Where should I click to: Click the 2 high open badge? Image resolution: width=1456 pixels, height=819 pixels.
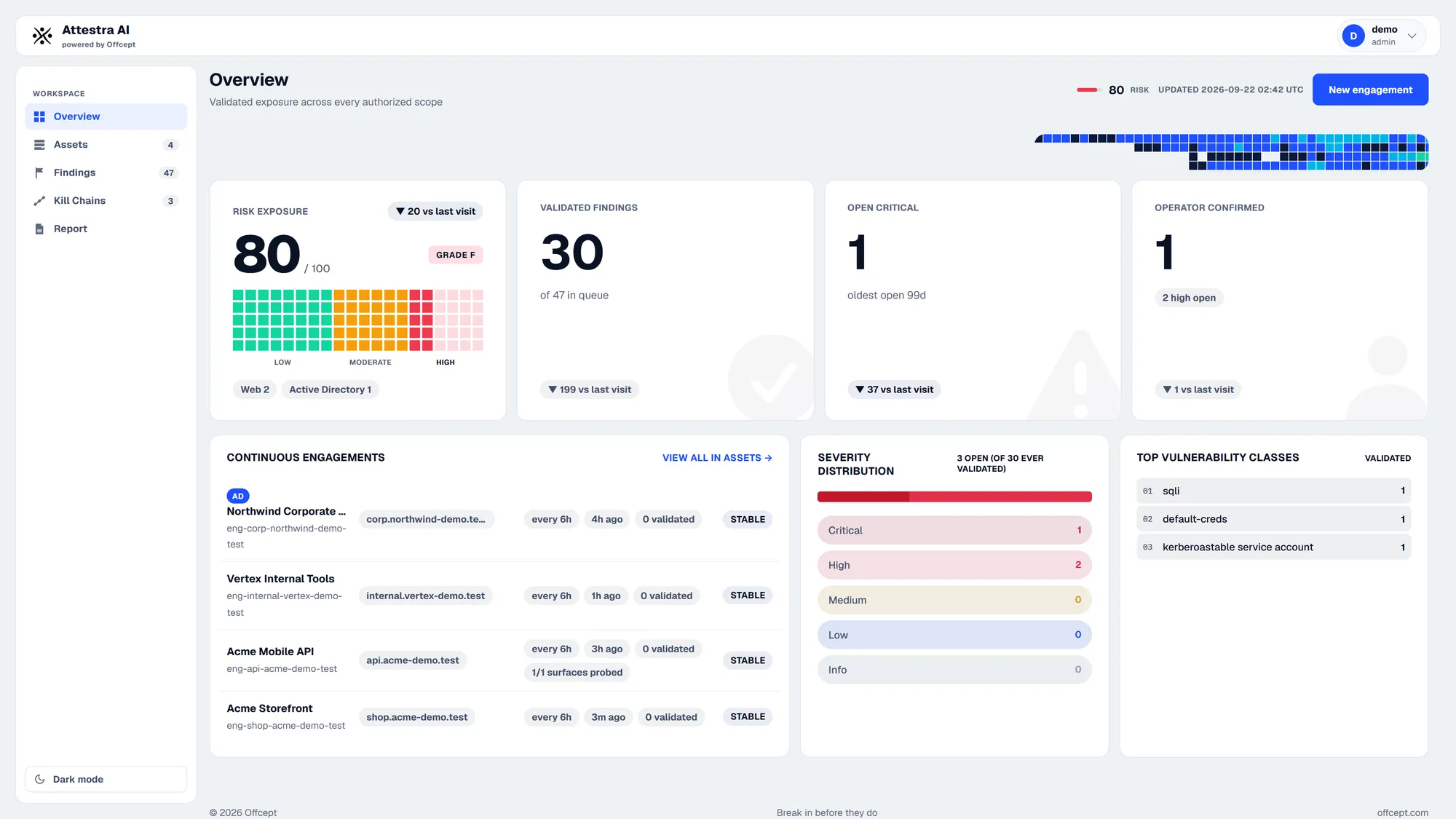1189,298
